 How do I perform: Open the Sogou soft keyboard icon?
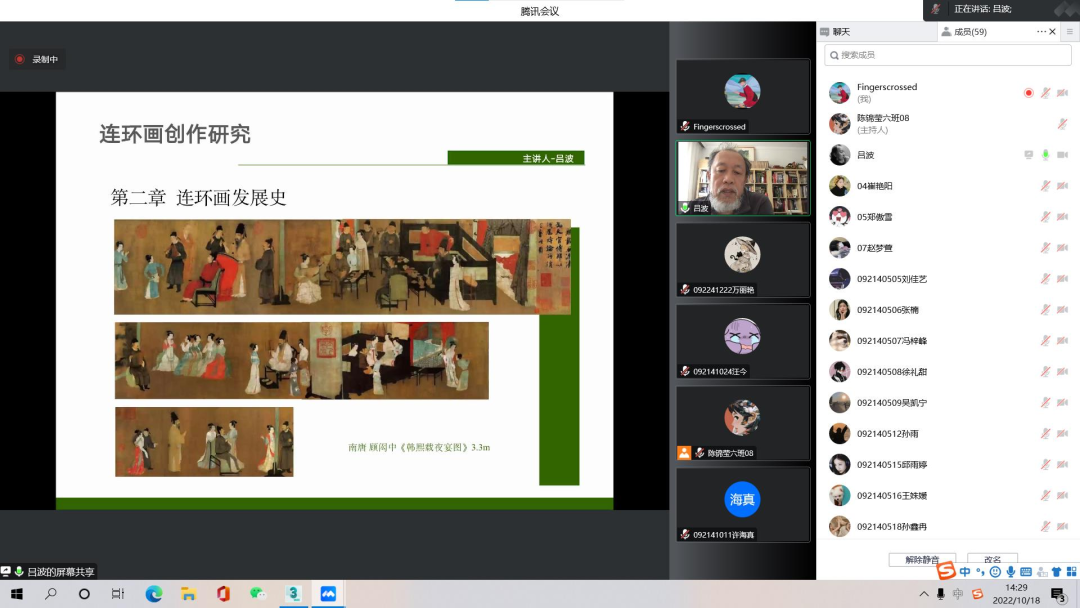click(x=1026, y=572)
